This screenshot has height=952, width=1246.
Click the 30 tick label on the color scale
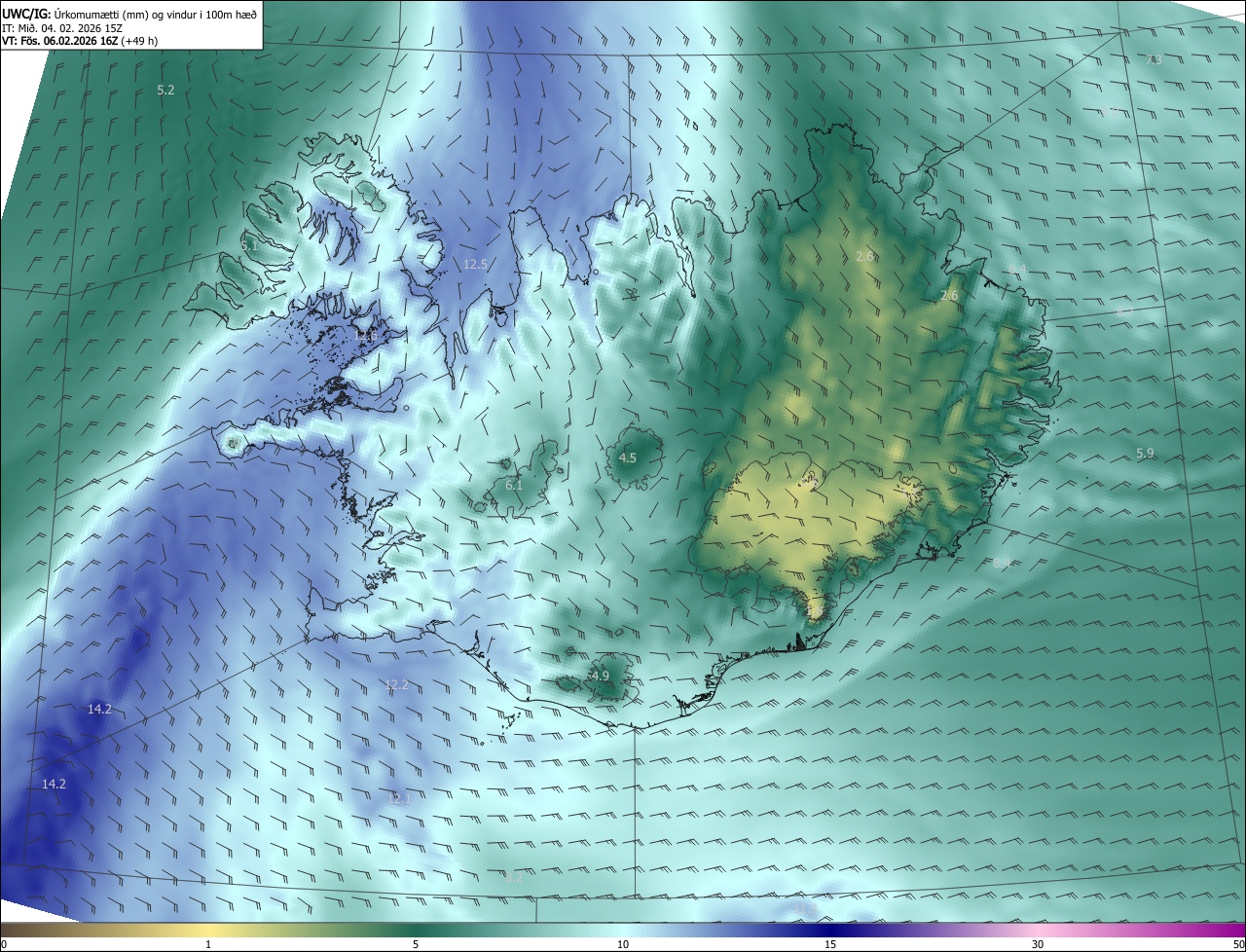pyautogui.click(x=1038, y=944)
